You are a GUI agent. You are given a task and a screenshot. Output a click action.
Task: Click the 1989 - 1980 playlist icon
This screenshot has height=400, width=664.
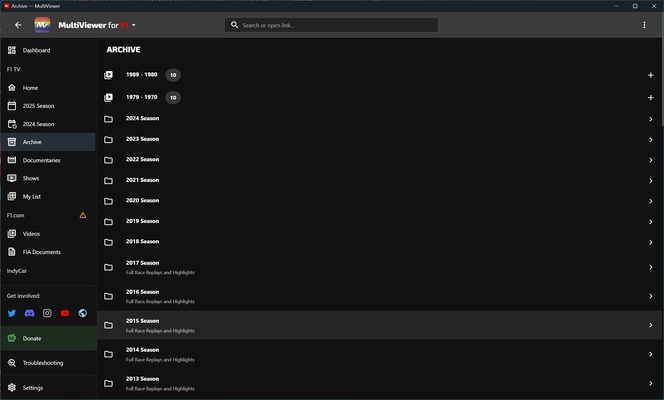click(x=108, y=75)
